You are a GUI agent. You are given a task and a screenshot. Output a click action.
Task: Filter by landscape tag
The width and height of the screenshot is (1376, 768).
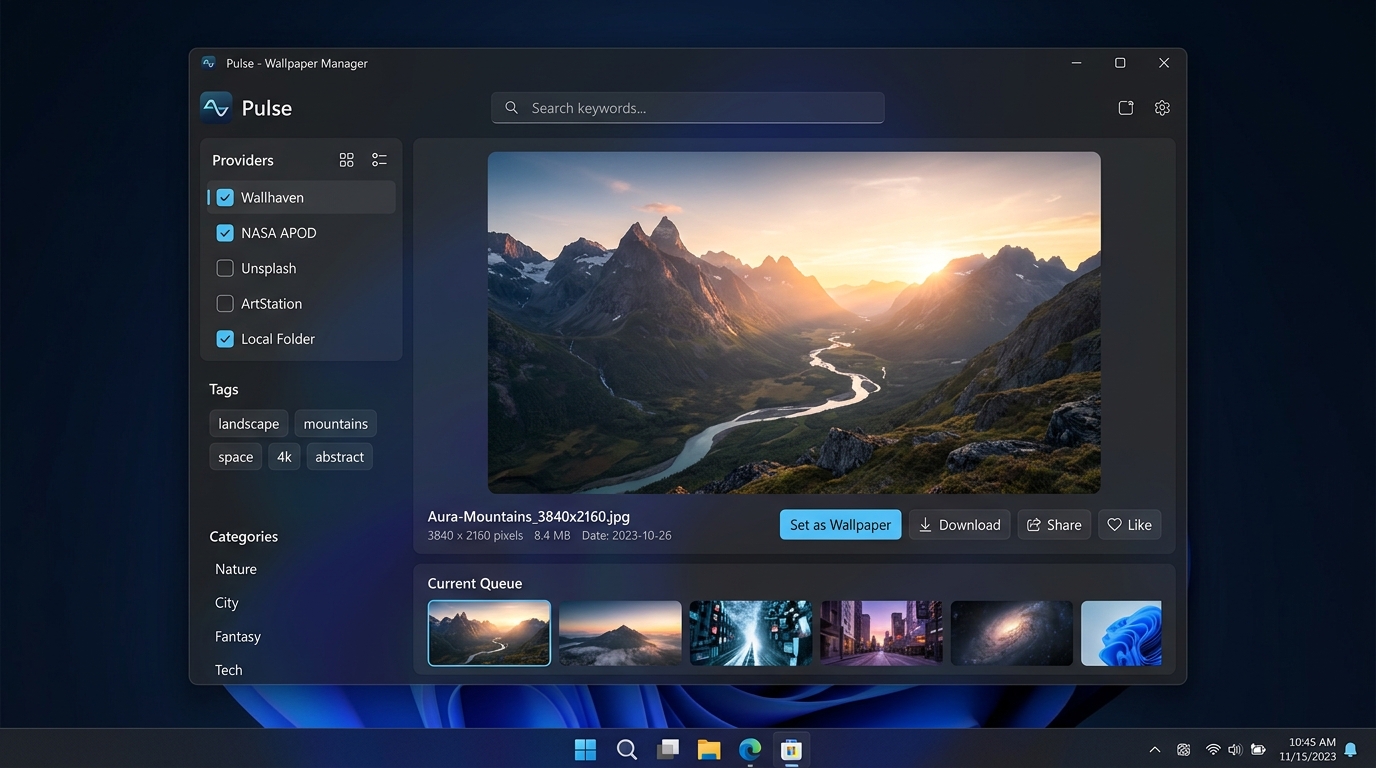[249, 424]
